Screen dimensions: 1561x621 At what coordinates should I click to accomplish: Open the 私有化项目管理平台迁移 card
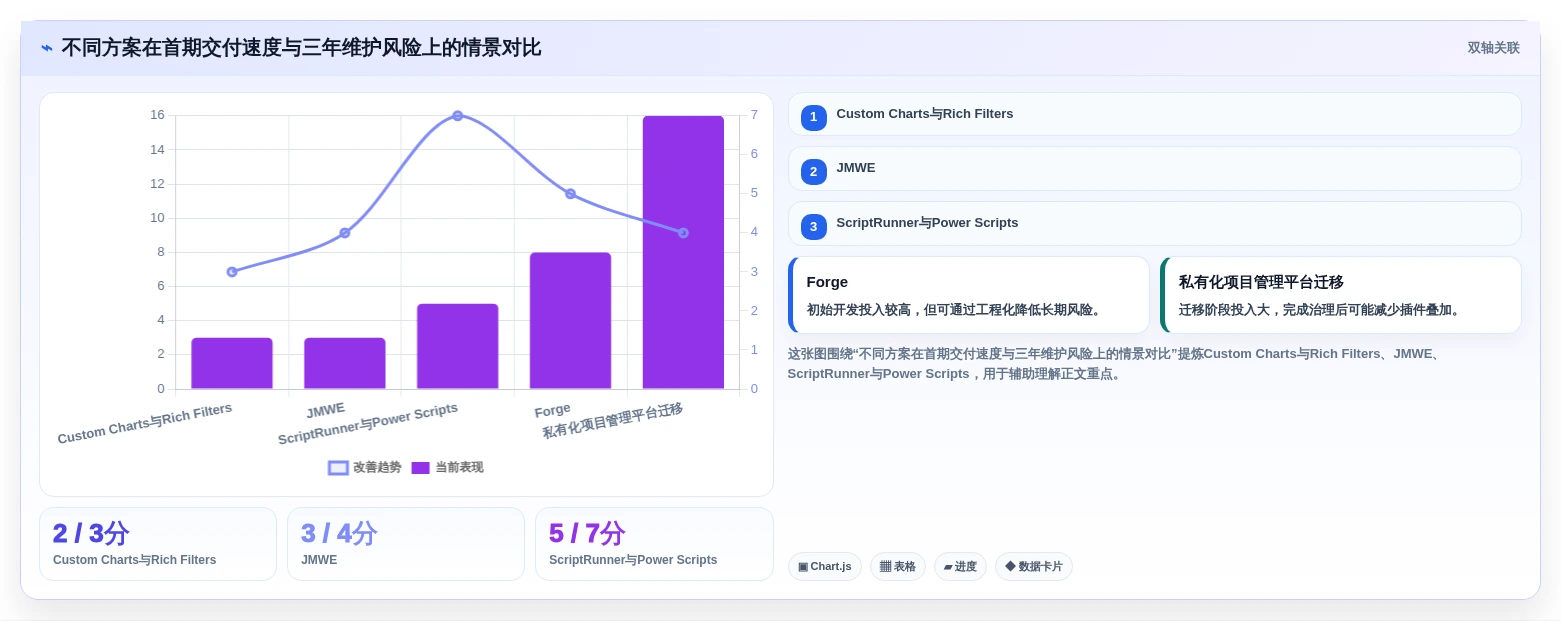pos(1340,295)
